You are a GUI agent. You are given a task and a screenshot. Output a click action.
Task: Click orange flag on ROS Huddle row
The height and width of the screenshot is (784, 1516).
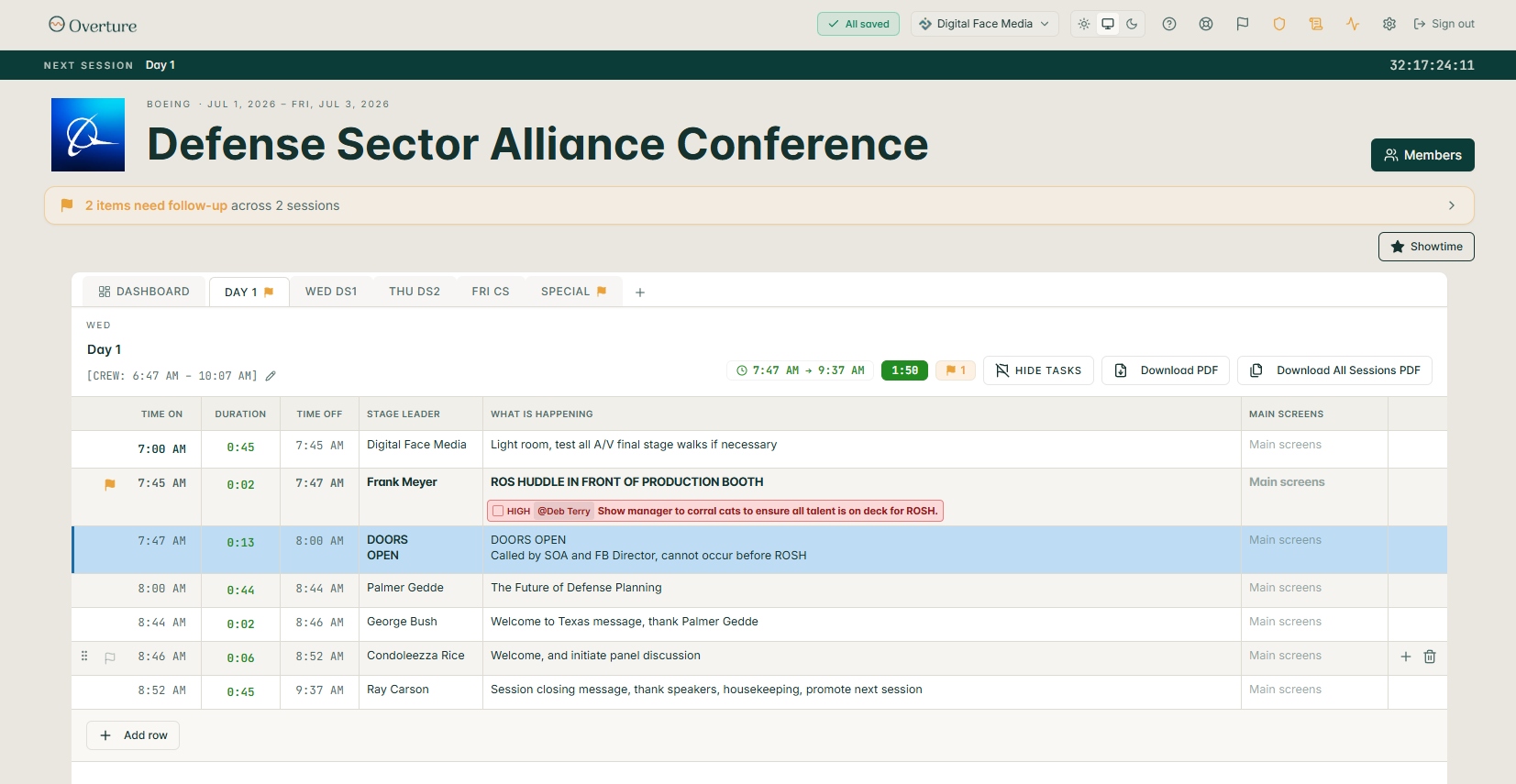coord(110,484)
